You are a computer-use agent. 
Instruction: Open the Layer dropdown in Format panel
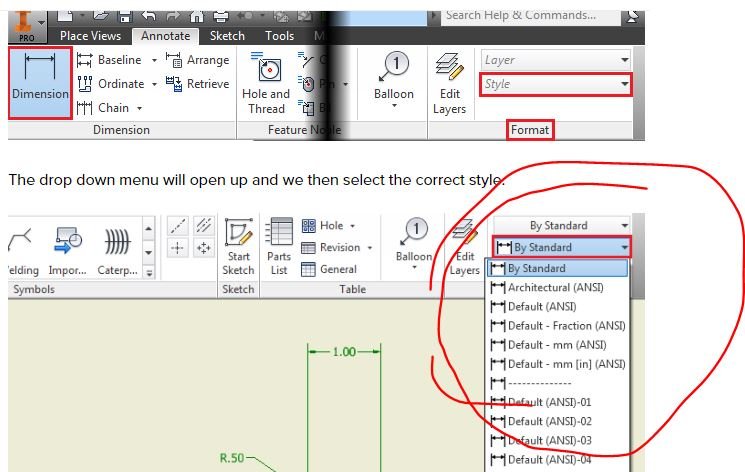(x=555, y=60)
